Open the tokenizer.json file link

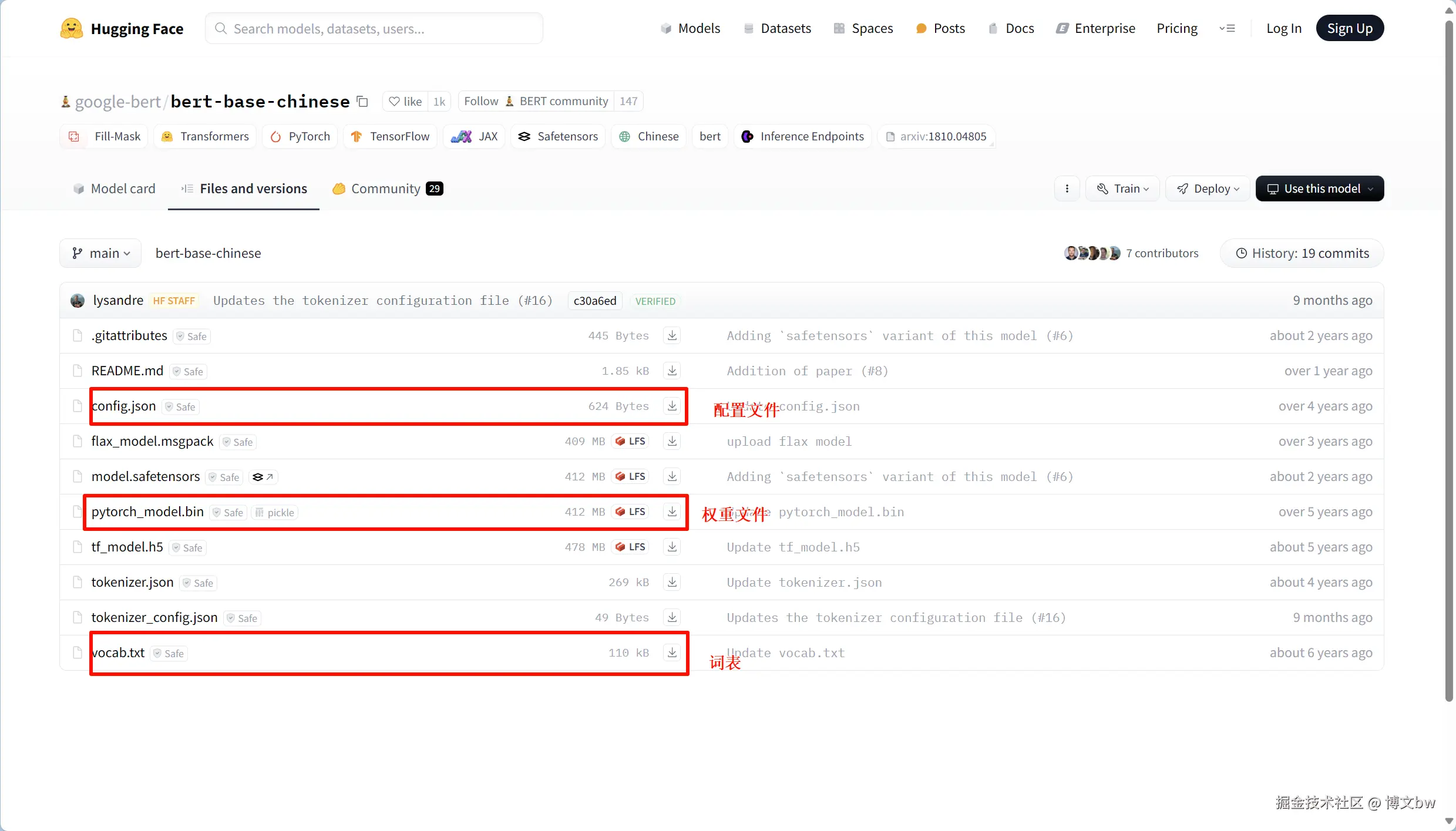pyautogui.click(x=132, y=582)
